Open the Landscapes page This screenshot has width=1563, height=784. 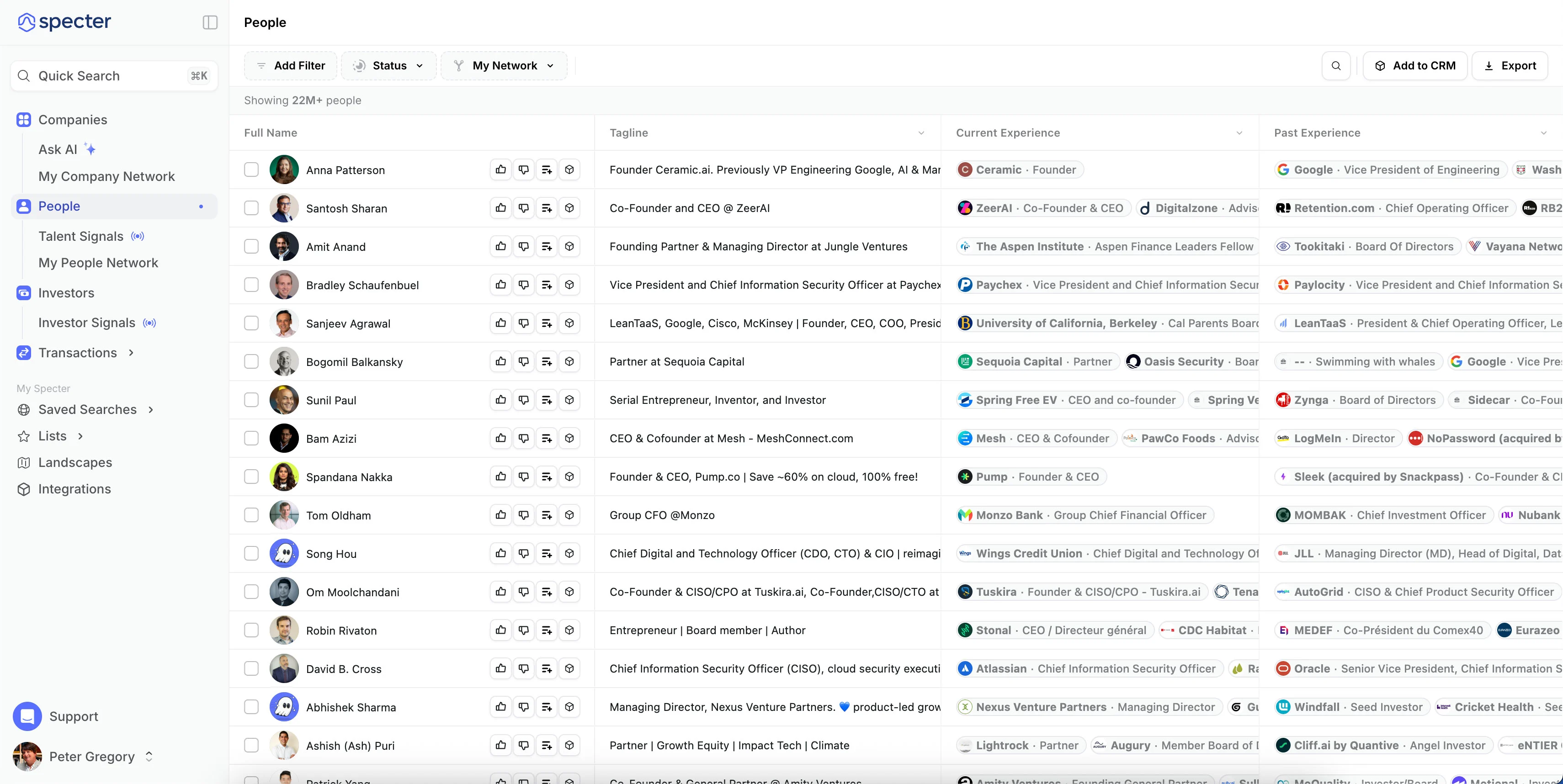coord(75,463)
